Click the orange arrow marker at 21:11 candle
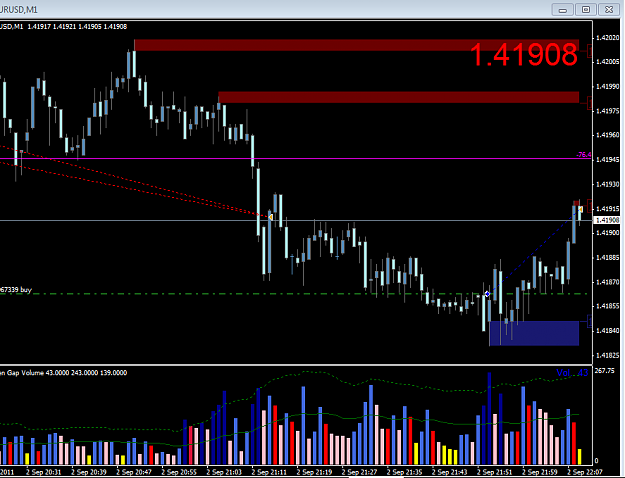Viewport: 625px width, 478px height. tap(270, 217)
